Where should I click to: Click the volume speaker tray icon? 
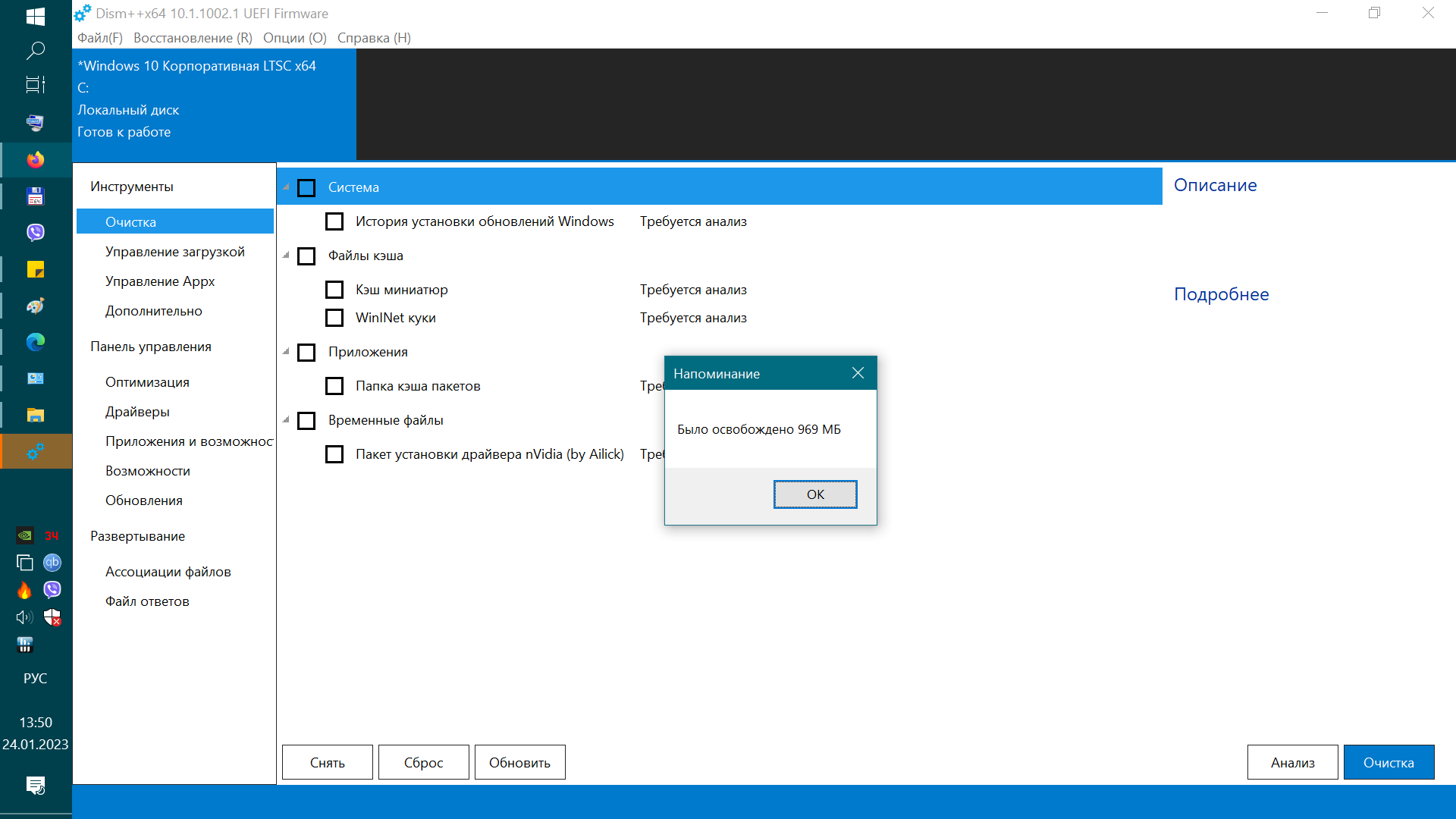[24, 617]
